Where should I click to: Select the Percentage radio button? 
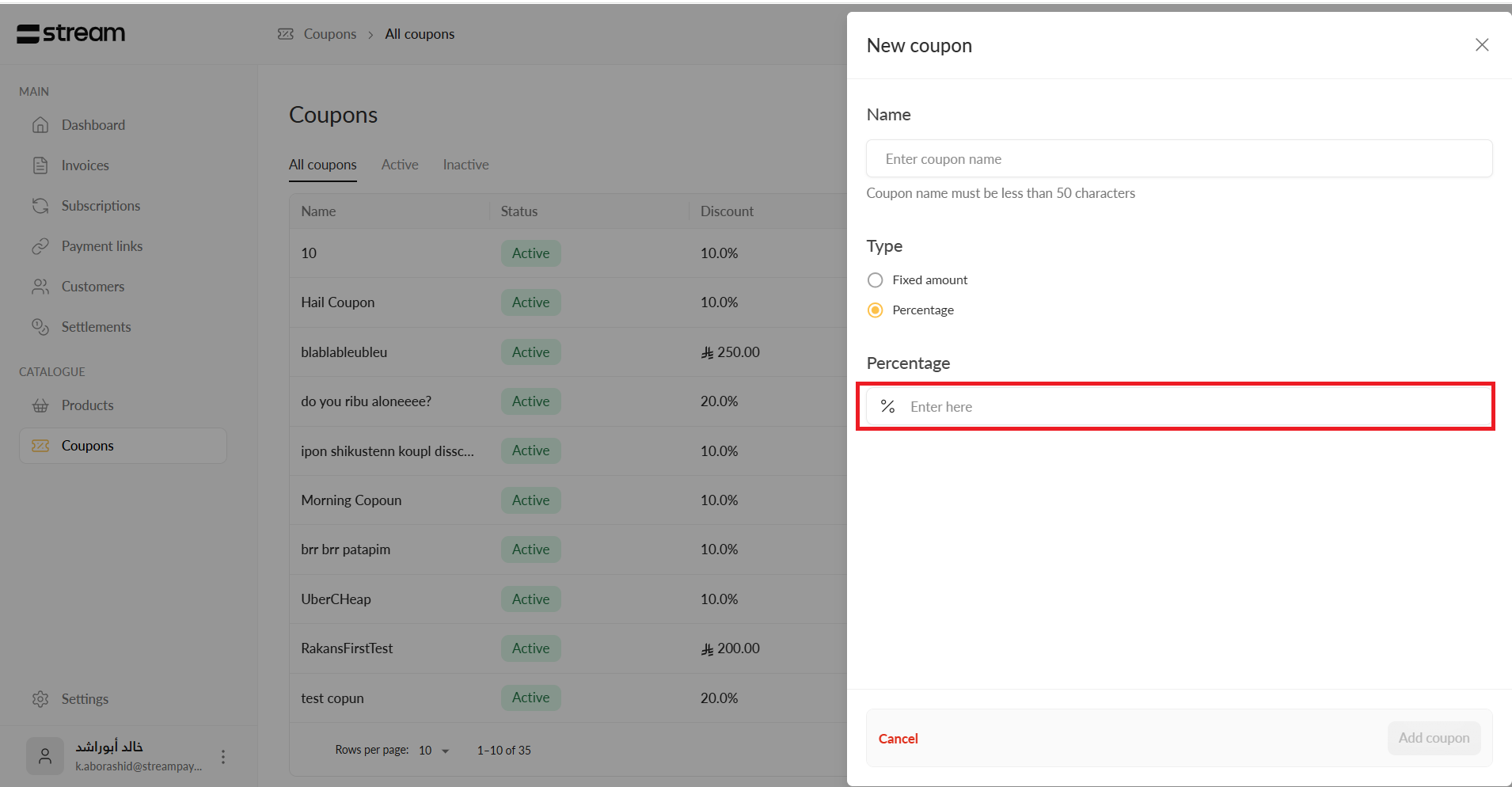point(875,310)
